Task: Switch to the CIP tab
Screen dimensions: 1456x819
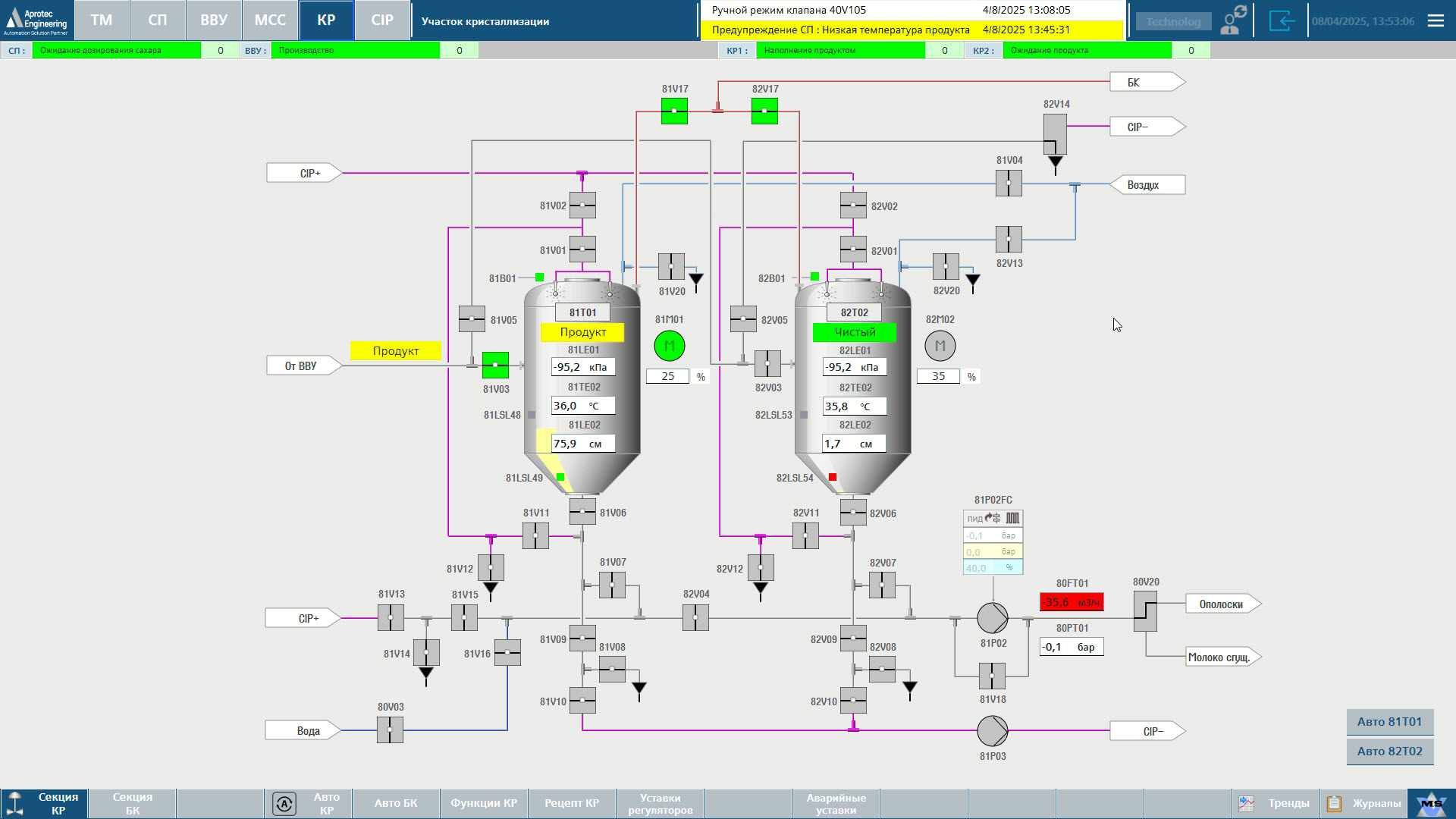Action: [x=381, y=20]
